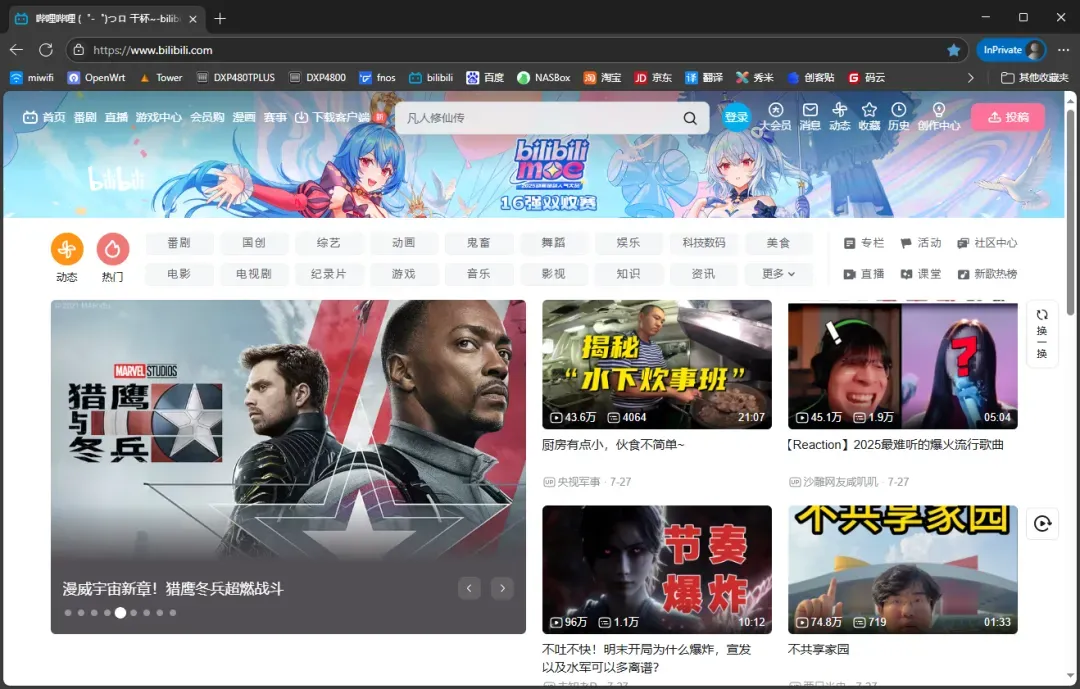Open the 揭秘水下炊事班 video thumbnail
This screenshot has height=689, width=1080.
656,364
